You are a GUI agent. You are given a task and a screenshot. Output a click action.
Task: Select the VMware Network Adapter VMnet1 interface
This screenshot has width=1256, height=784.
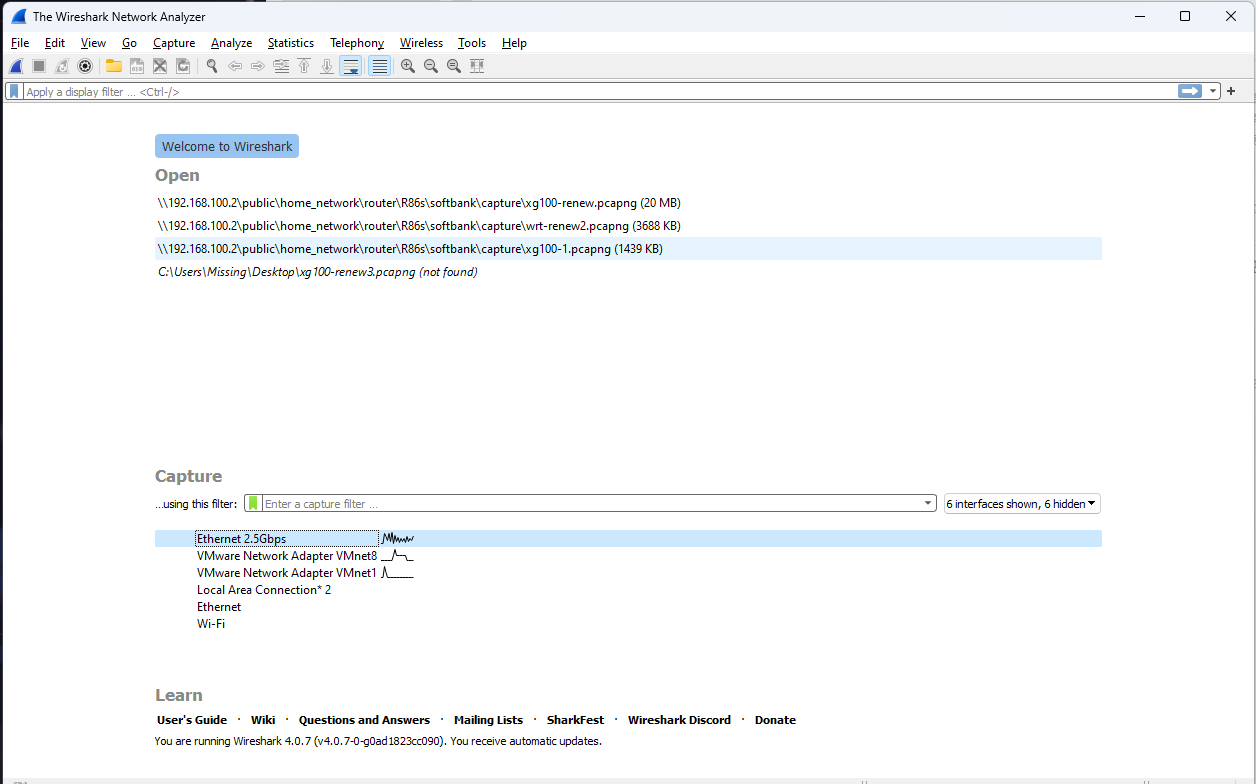[x=629, y=573]
